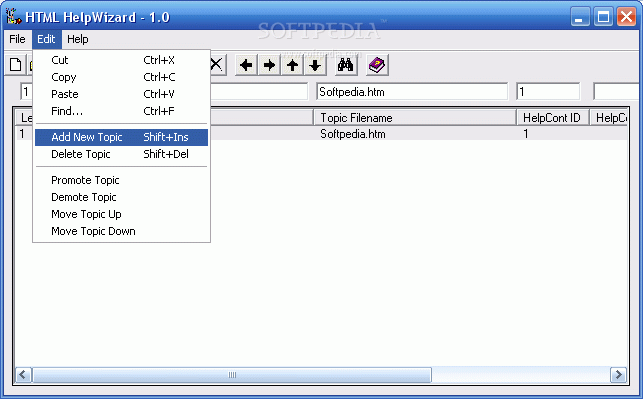Viewport: 643px width, 399px height.
Task: Click the horizontal scrollbar left arrow
Action: tap(23, 375)
